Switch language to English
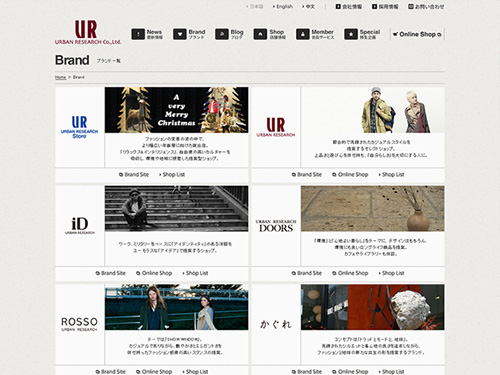The width and height of the screenshot is (500, 375). coord(283,6)
